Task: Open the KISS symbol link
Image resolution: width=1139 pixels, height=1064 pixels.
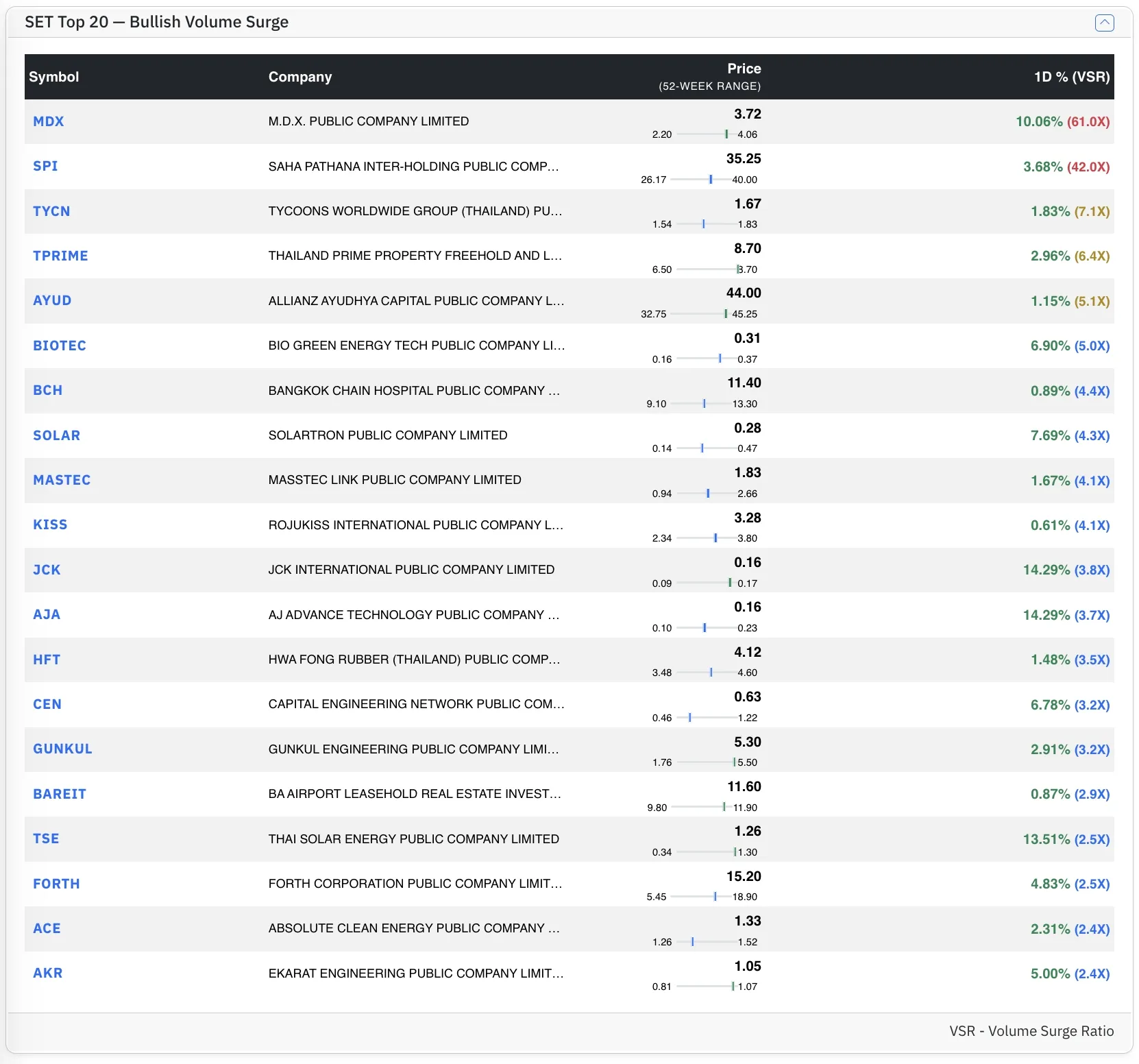Action: pyautogui.click(x=50, y=524)
